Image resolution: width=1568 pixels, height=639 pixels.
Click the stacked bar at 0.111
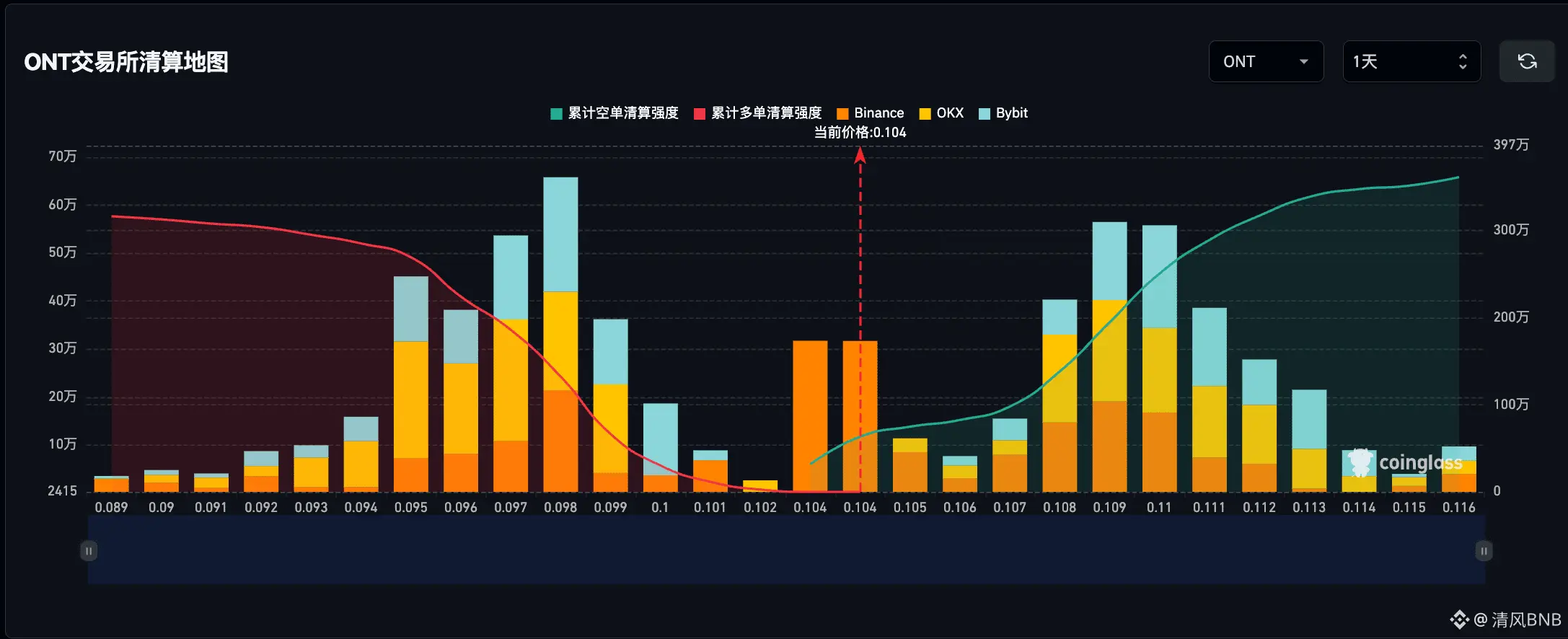(1209, 400)
